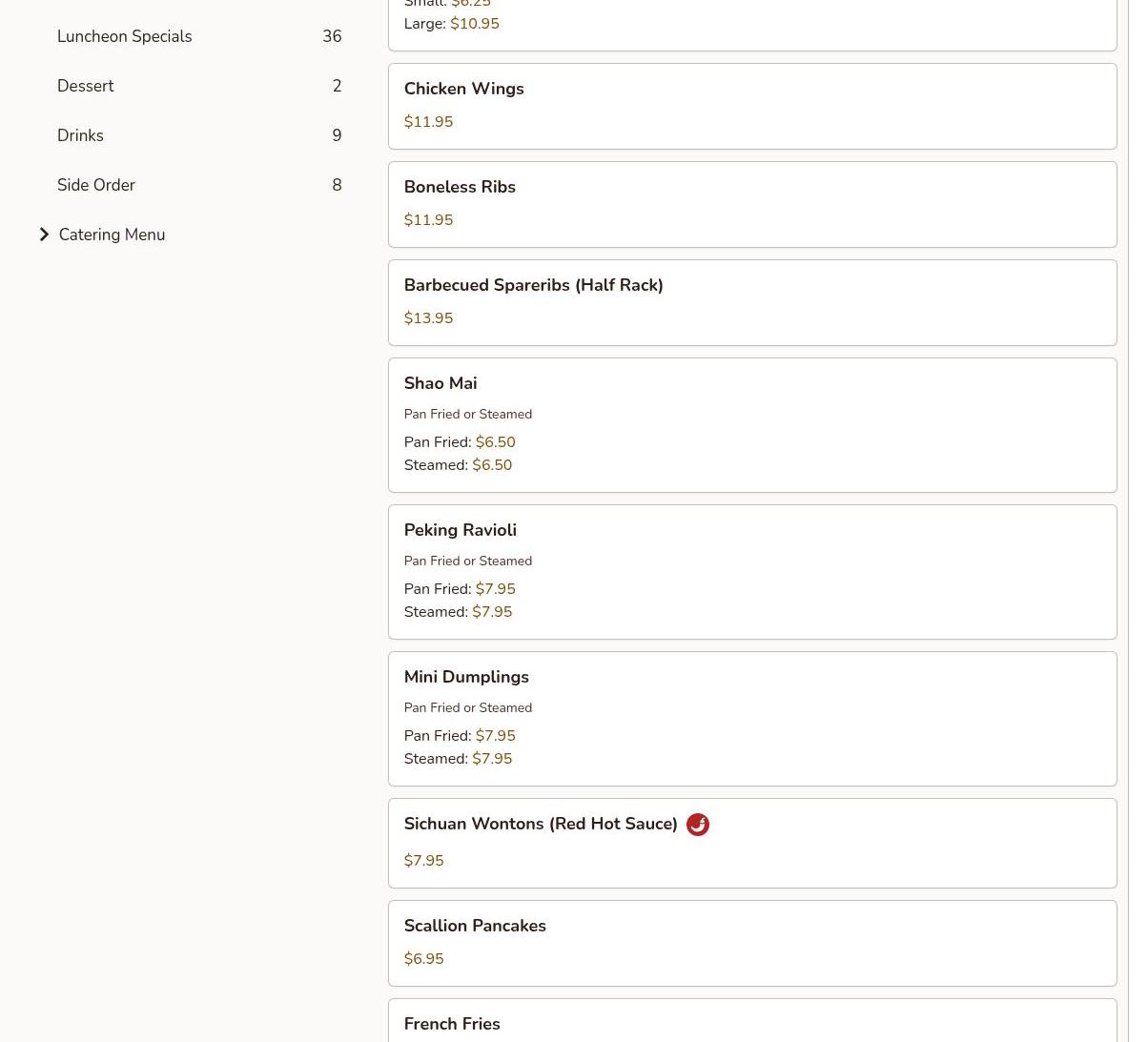Expand the Catering Menu chevron arrow
Viewport: 1148px width, 1042px height.
pos(44,235)
